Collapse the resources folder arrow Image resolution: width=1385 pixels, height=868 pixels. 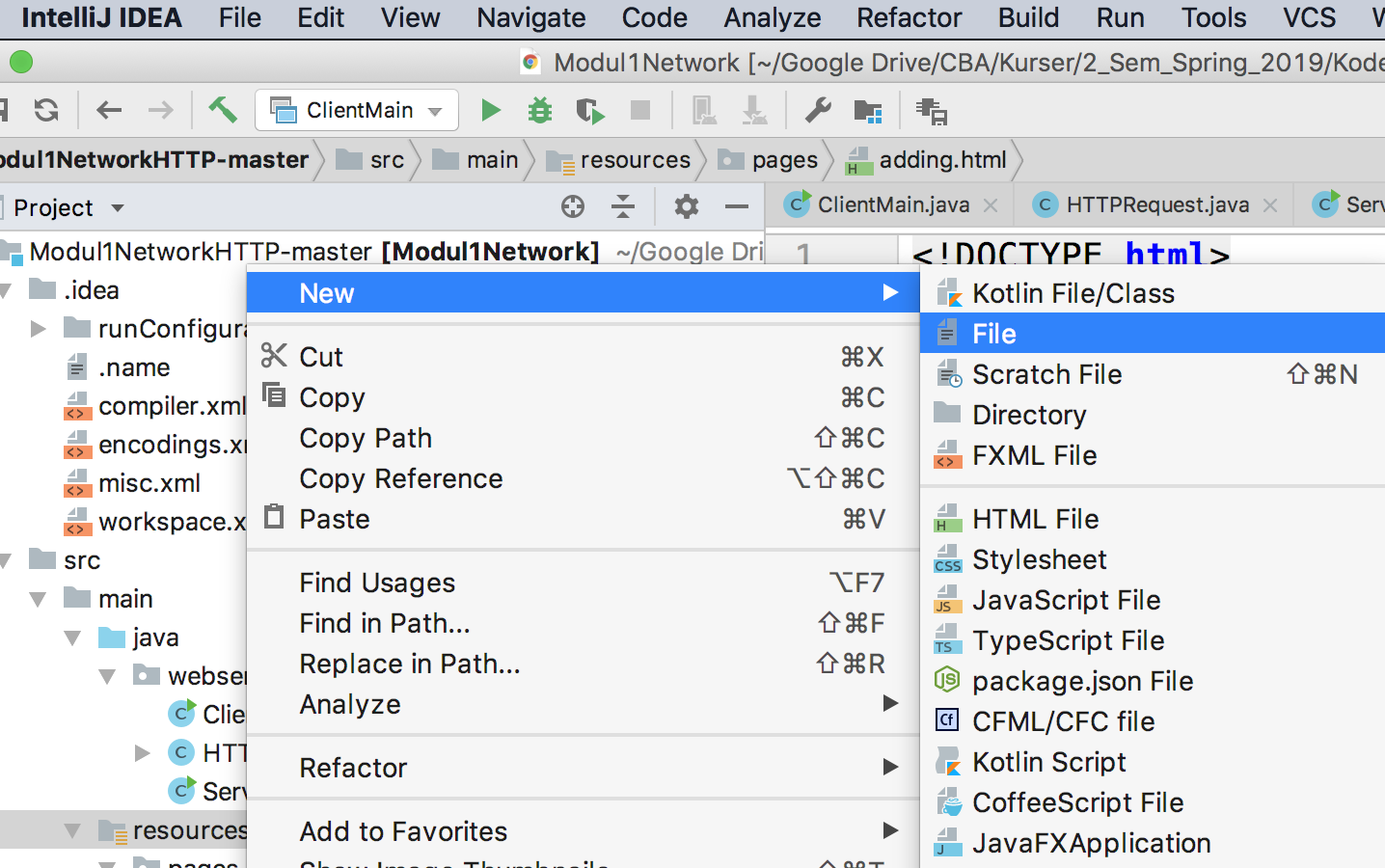pos(73,830)
